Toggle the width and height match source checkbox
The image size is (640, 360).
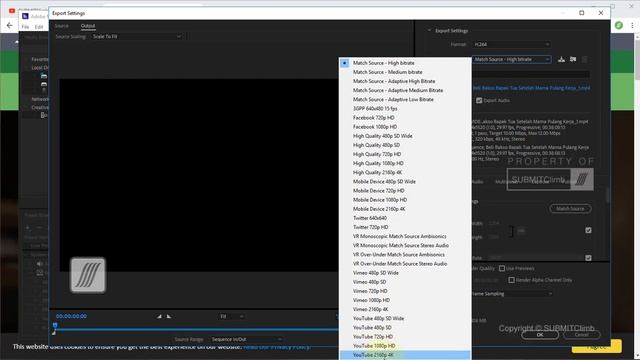point(588,230)
